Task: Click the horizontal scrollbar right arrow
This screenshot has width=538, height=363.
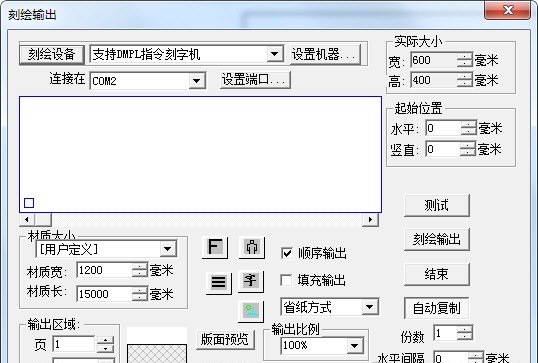Action: [371, 220]
